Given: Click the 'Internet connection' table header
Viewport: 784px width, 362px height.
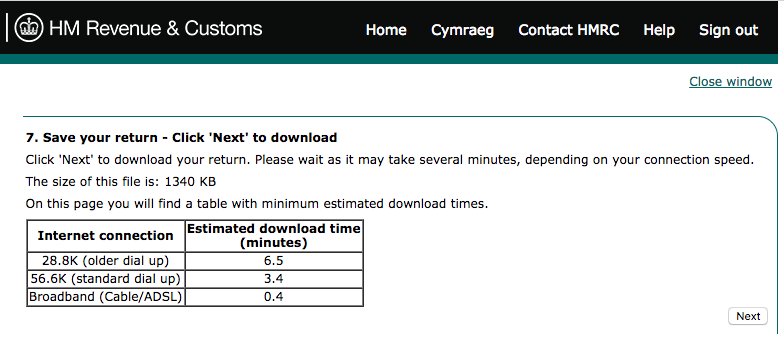Looking at the screenshot, I should 106,236.
